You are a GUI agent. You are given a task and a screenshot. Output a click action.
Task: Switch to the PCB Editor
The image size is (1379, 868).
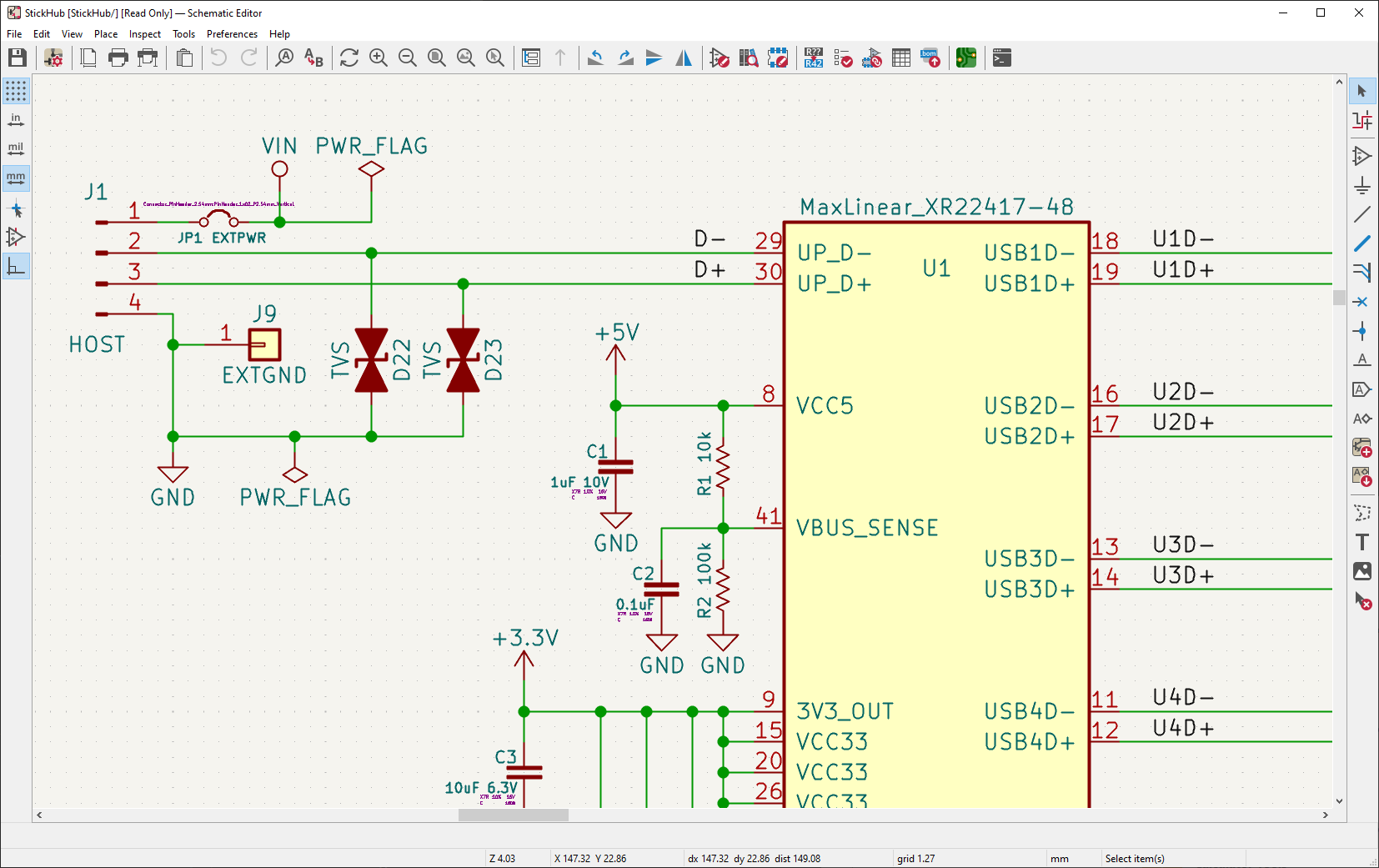point(966,58)
